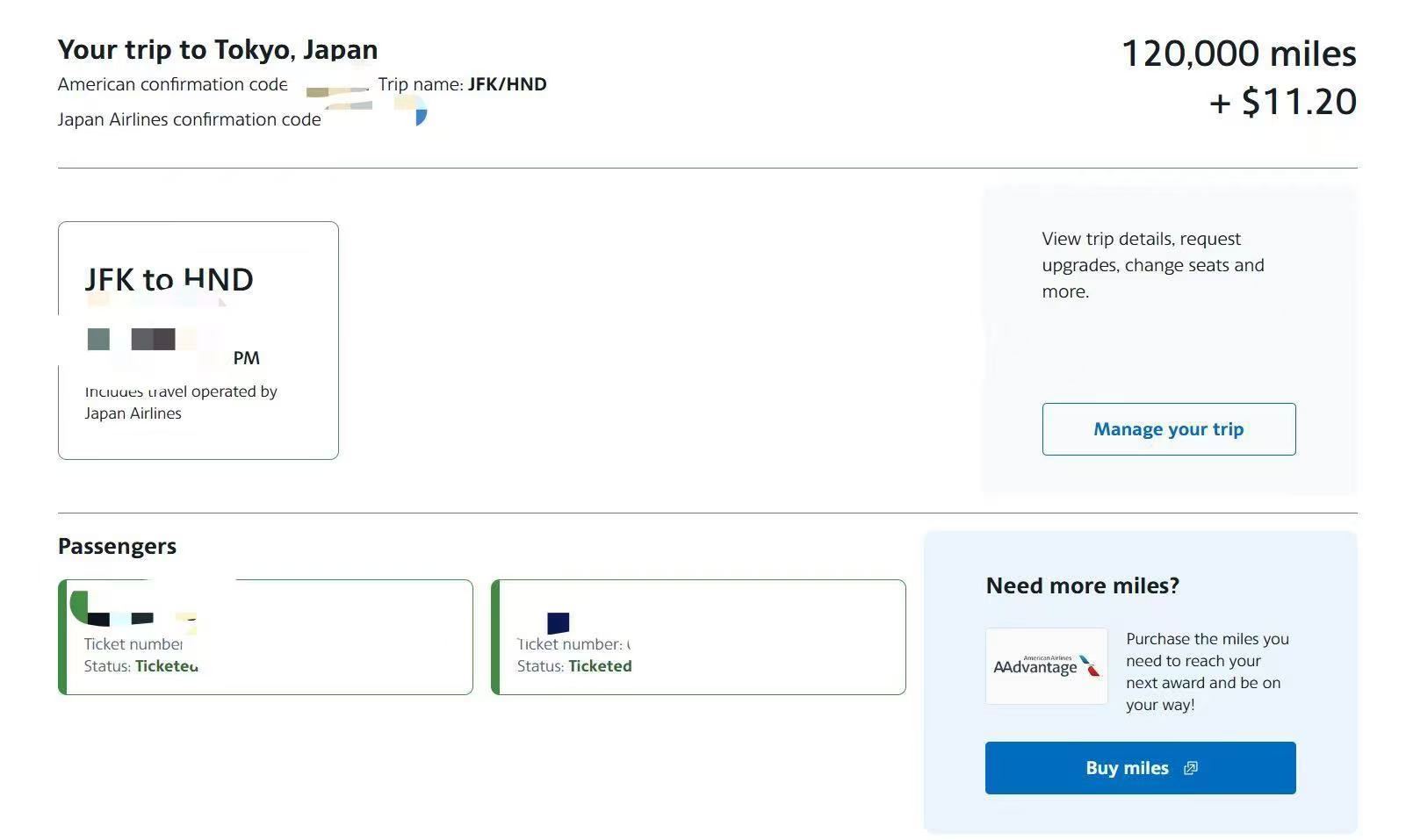This screenshot has height=840, width=1406.
Task: Click the operated by Japan Airlines note
Action: pos(181,402)
